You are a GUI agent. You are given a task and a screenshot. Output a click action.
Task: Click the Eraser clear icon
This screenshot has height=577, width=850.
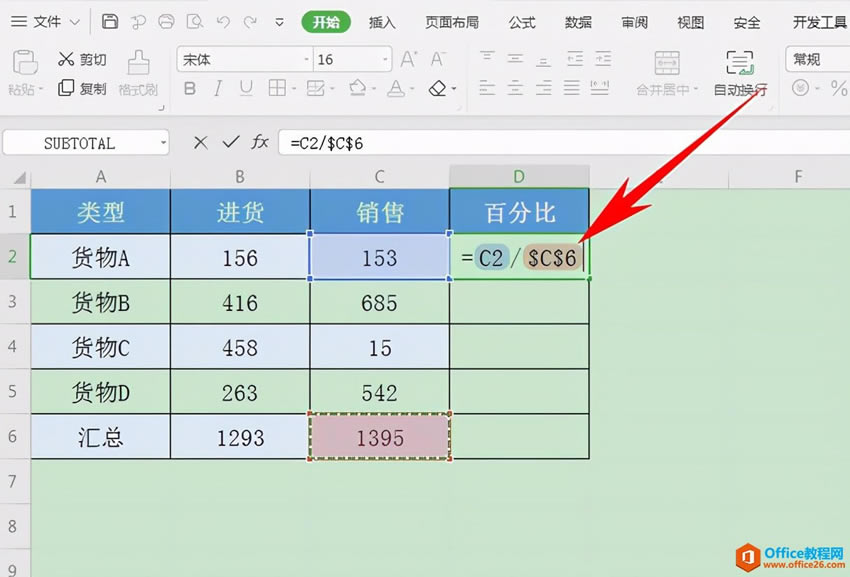437,88
